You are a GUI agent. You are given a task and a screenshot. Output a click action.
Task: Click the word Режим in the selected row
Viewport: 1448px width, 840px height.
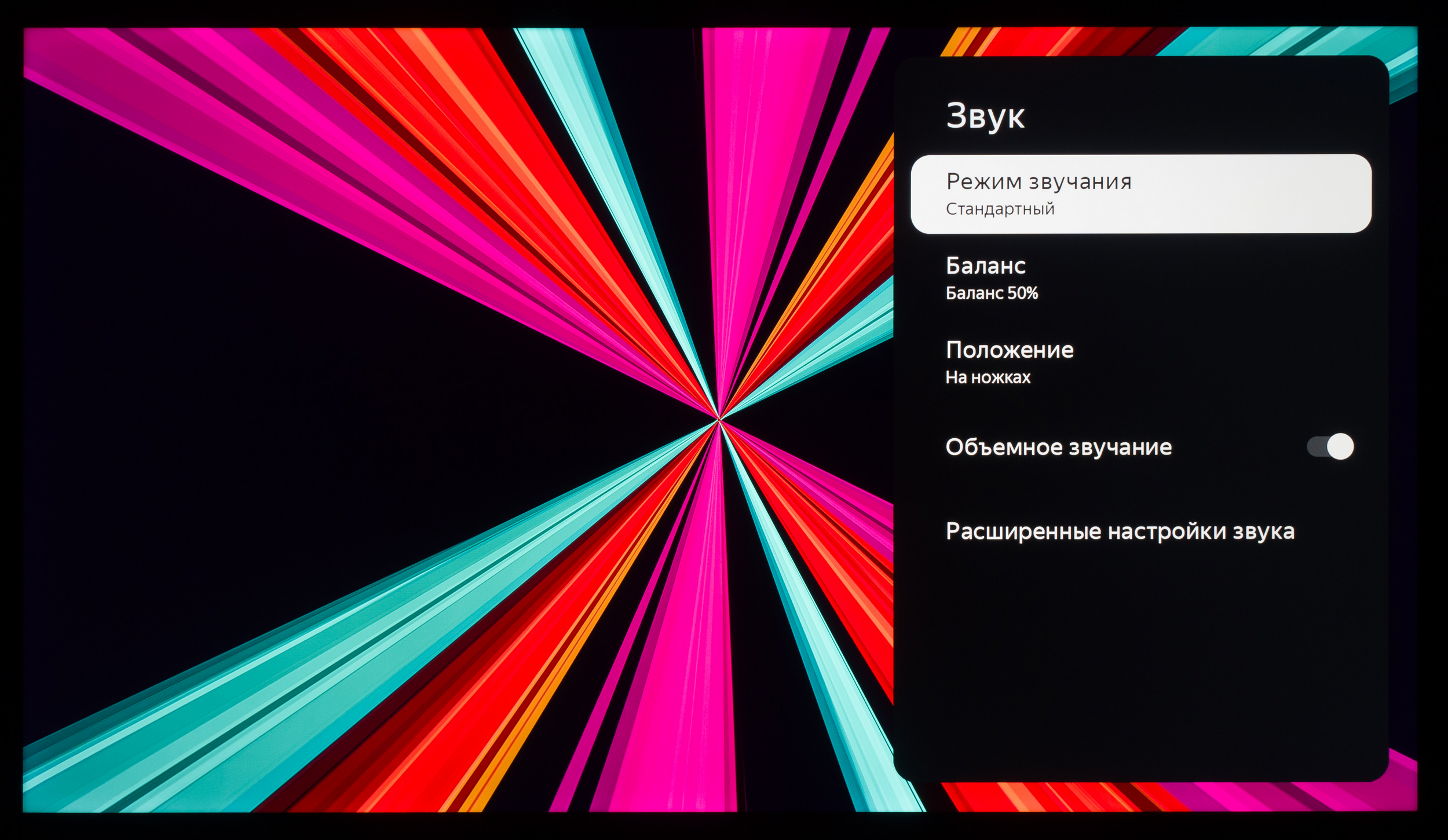[984, 182]
